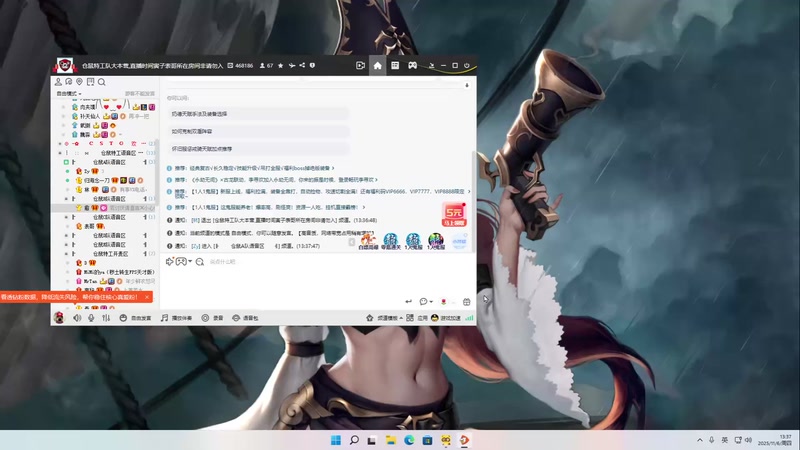Screen dimensions: 800x450
Task: Favorite the channel with the star icon
Action: [281, 65]
